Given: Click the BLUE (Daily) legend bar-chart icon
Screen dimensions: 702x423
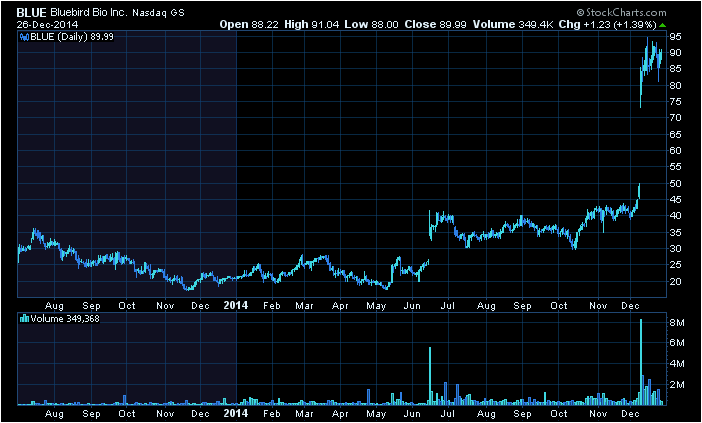Looking at the screenshot, I should [24, 37].
